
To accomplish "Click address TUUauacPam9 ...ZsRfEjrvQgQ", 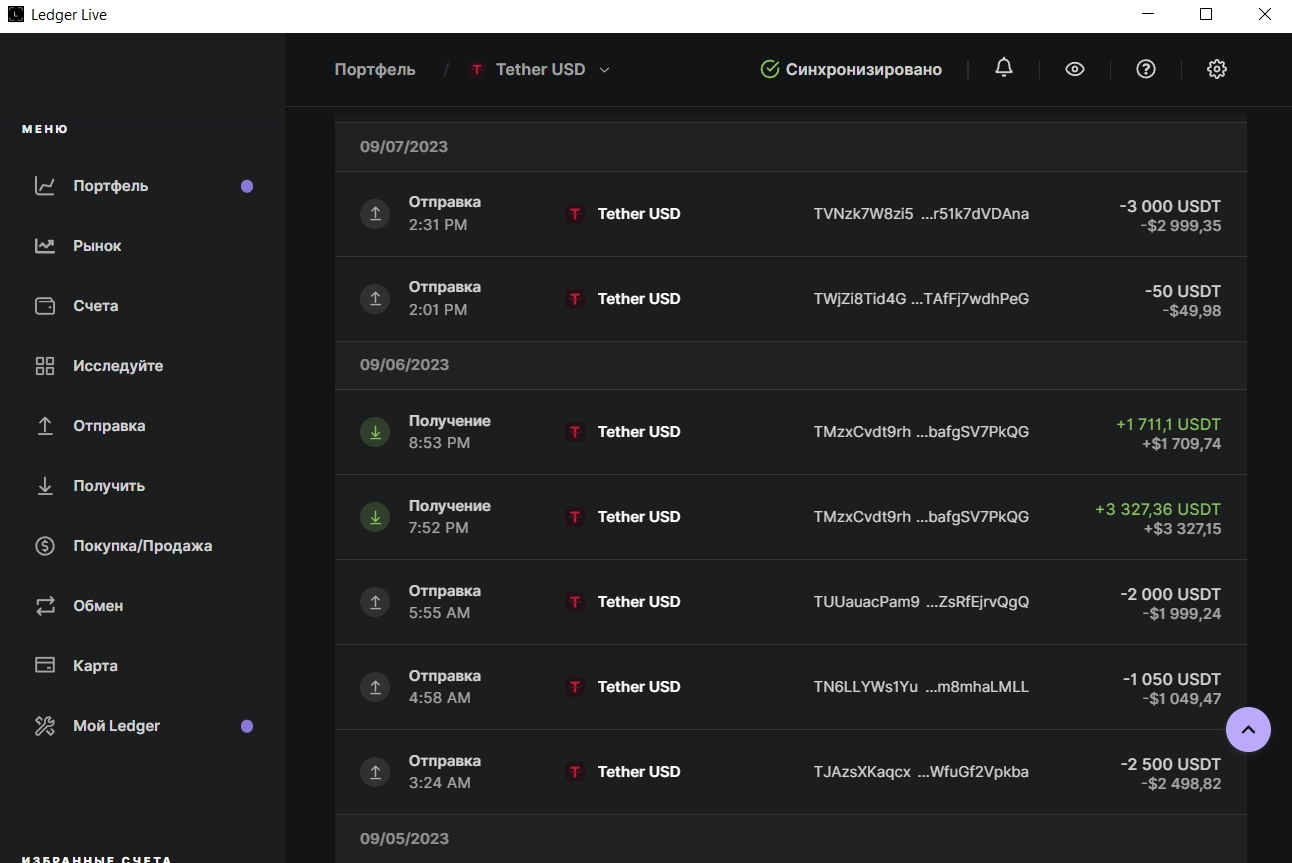I will click(x=921, y=602).
